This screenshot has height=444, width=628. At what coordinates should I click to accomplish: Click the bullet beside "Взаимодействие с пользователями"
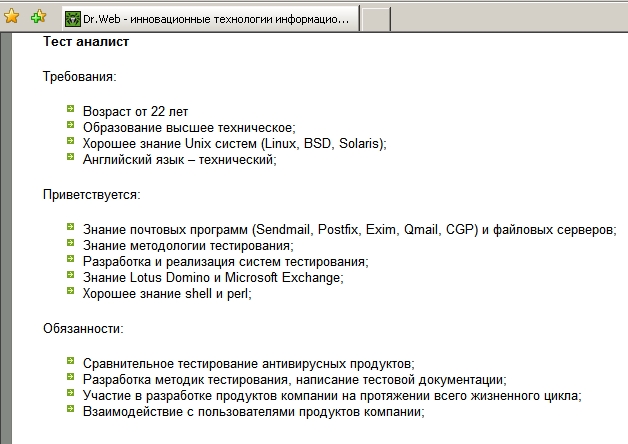click(70, 410)
